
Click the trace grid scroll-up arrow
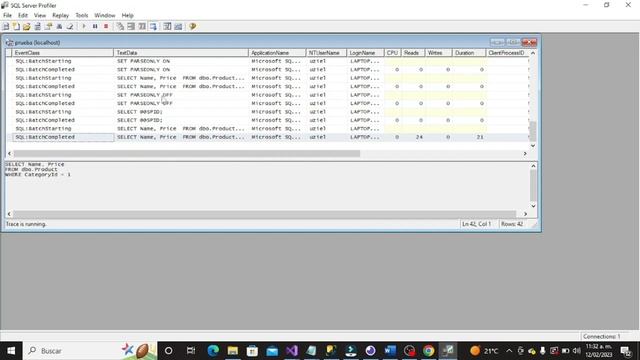click(533, 53)
